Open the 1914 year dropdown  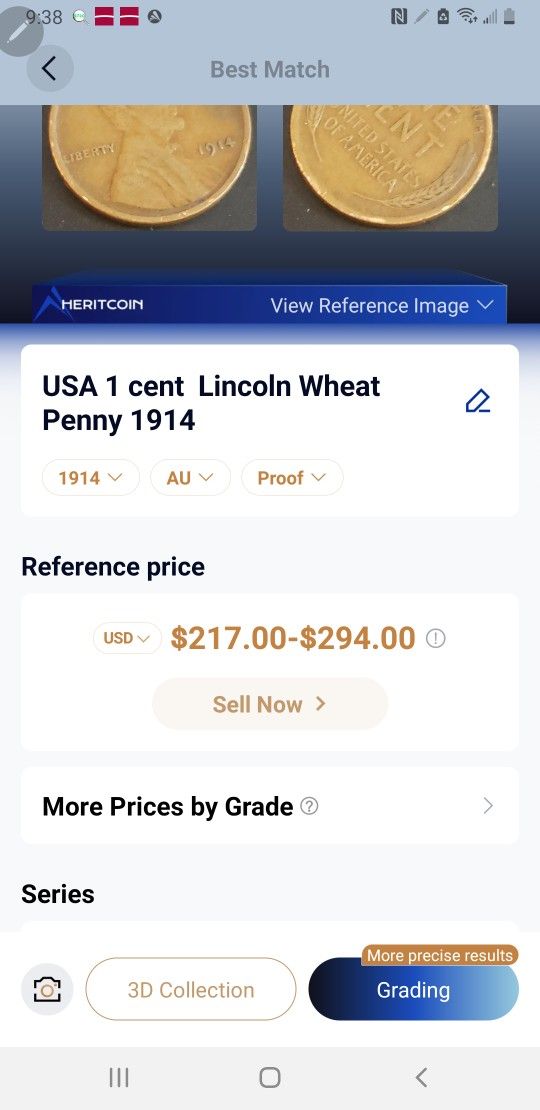[91, 478]
